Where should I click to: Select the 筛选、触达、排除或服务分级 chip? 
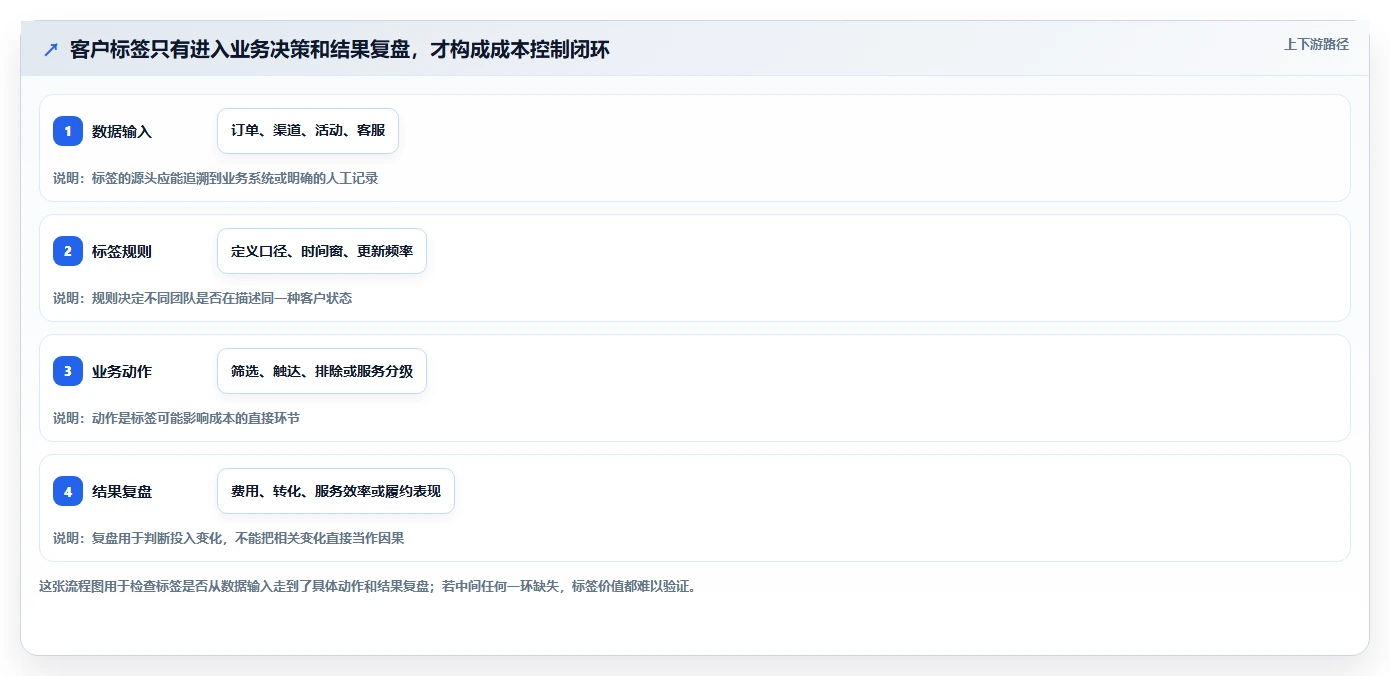tap(322, 371)
